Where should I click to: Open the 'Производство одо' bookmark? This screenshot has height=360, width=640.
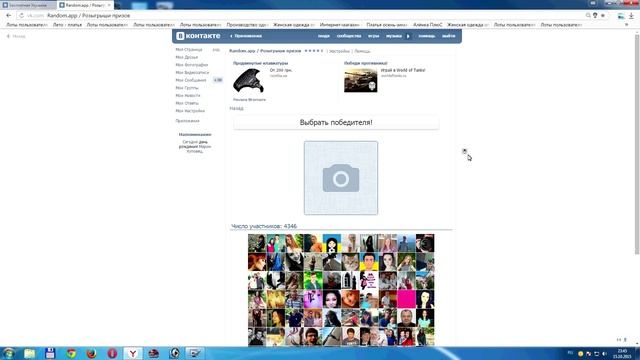[x=247, y=25]
